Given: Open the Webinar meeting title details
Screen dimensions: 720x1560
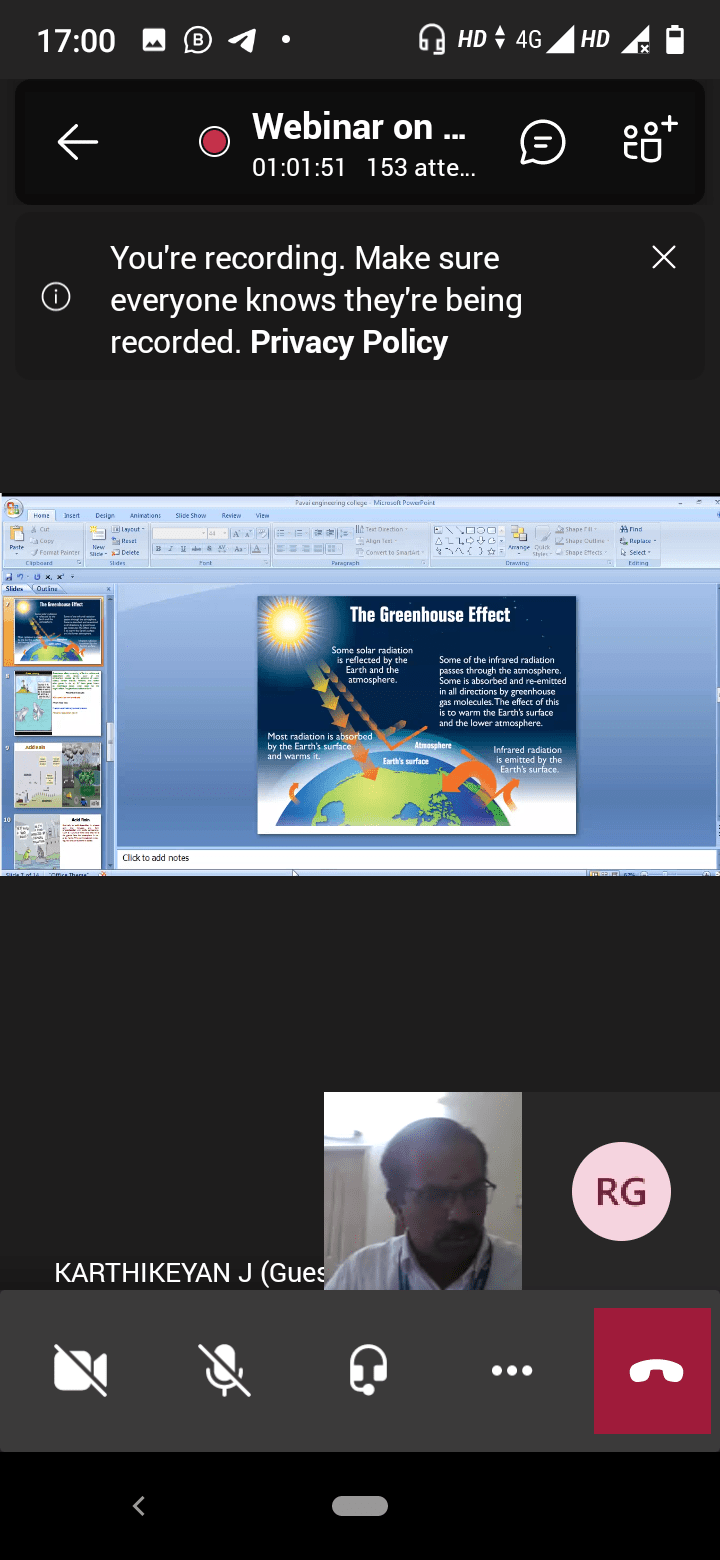Looking at the screenshot, I should tap(359, 127).
